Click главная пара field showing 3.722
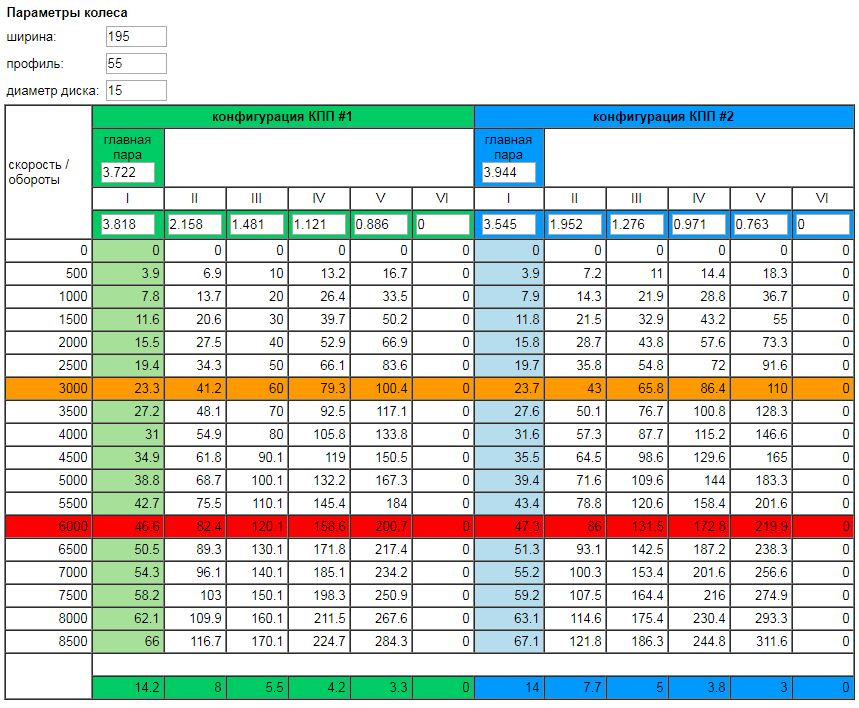 pos(127,173)
